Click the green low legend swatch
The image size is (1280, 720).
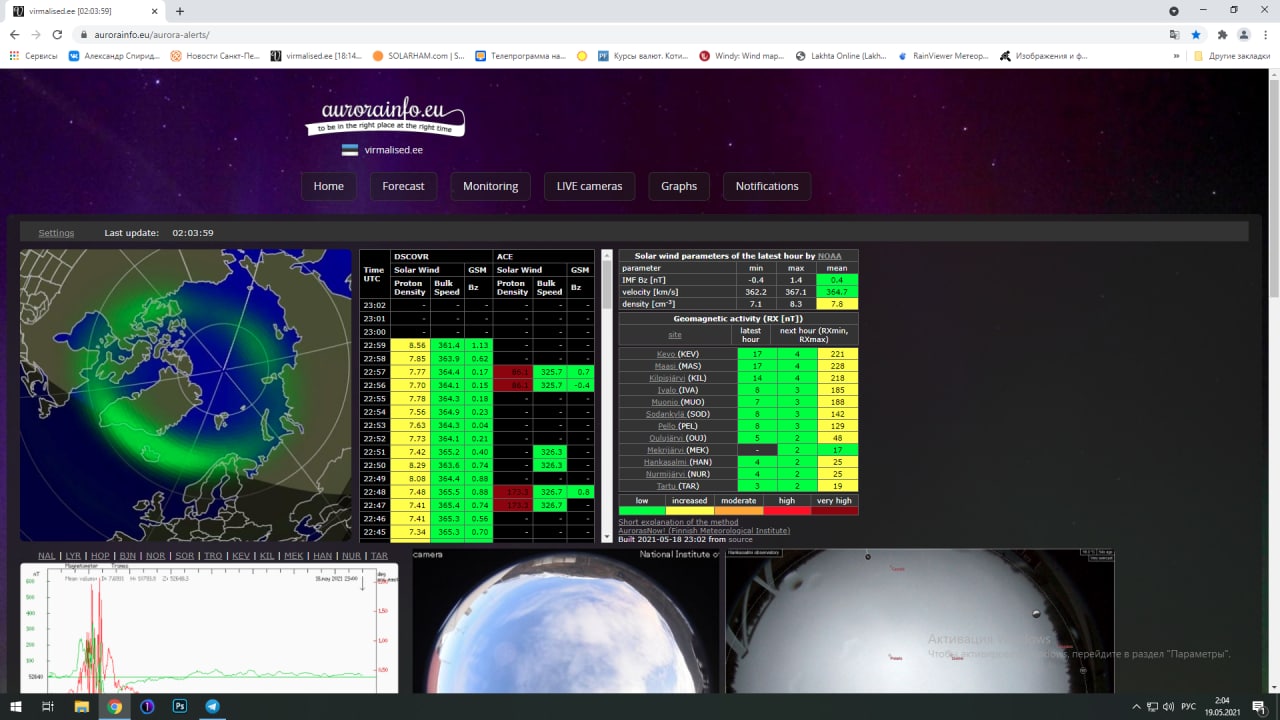click(642, 510)
